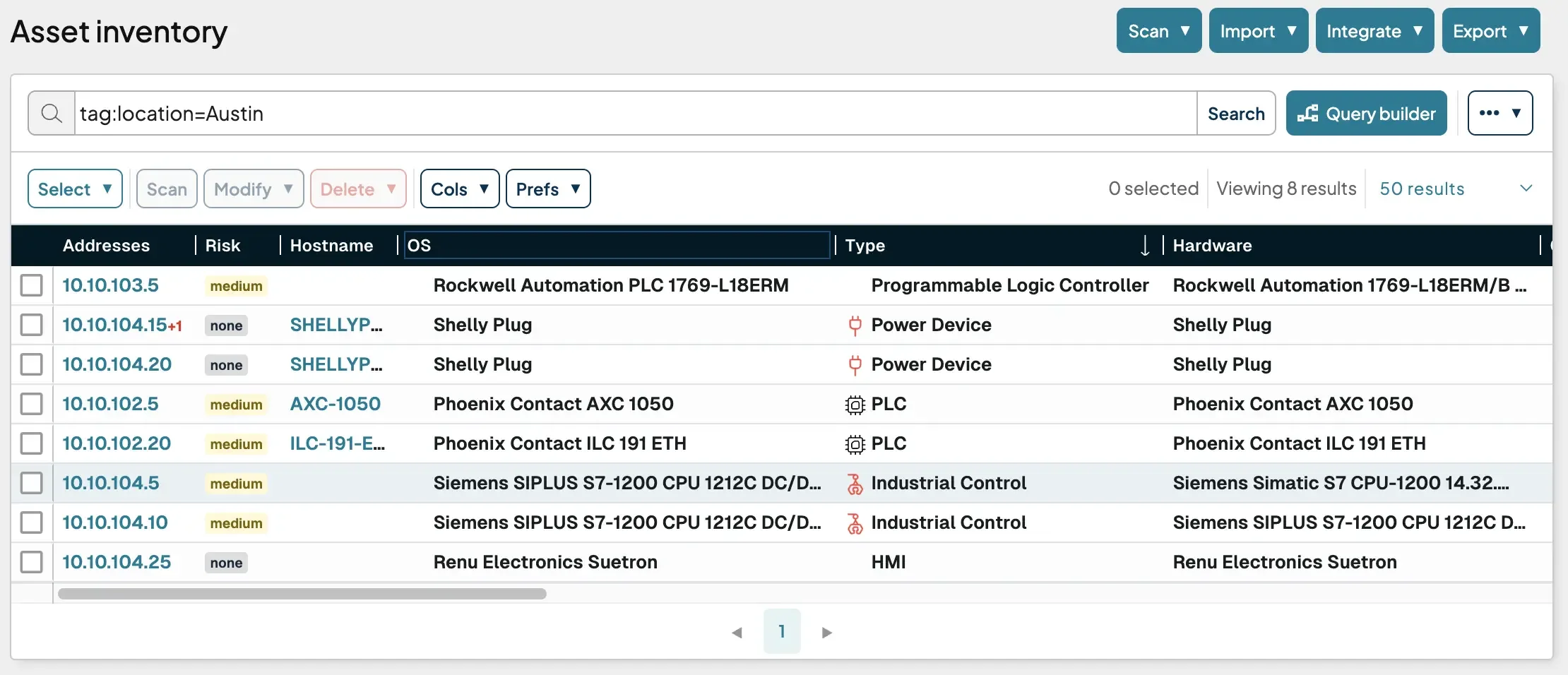Go to previous page arrow
The width and height of the screenshot is (1568, 675).
pyautogui.click(x=737, y=632)
